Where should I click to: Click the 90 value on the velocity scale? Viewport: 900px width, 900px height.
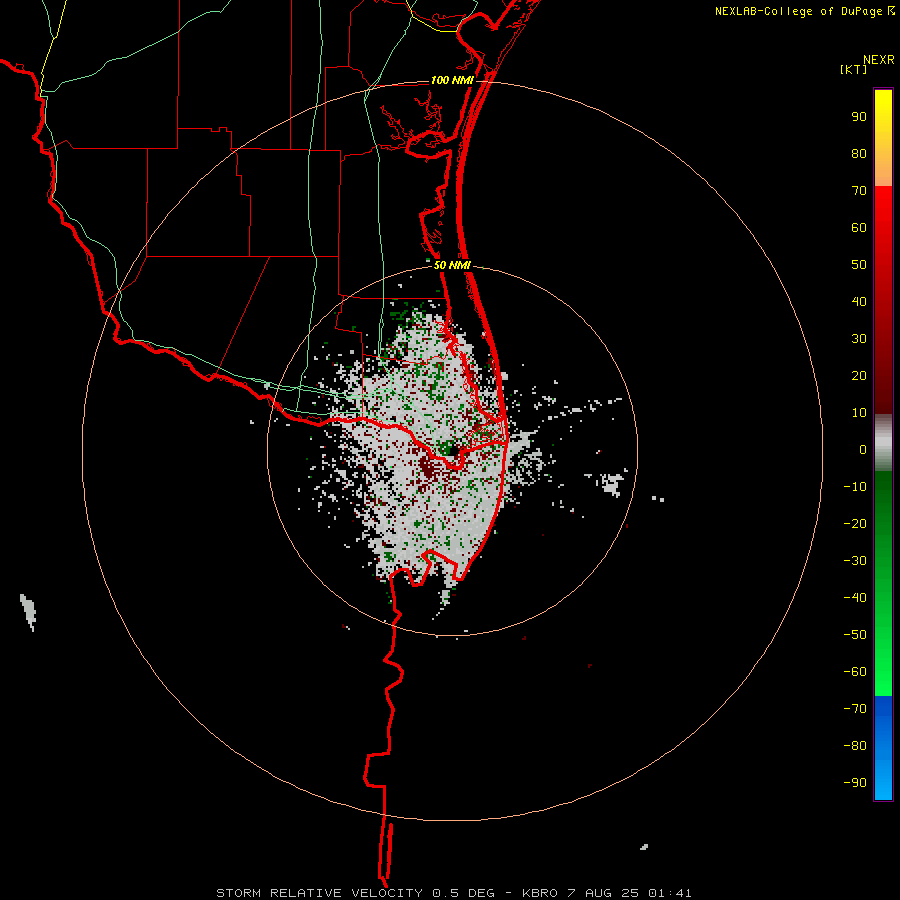(x=859, y=117)
